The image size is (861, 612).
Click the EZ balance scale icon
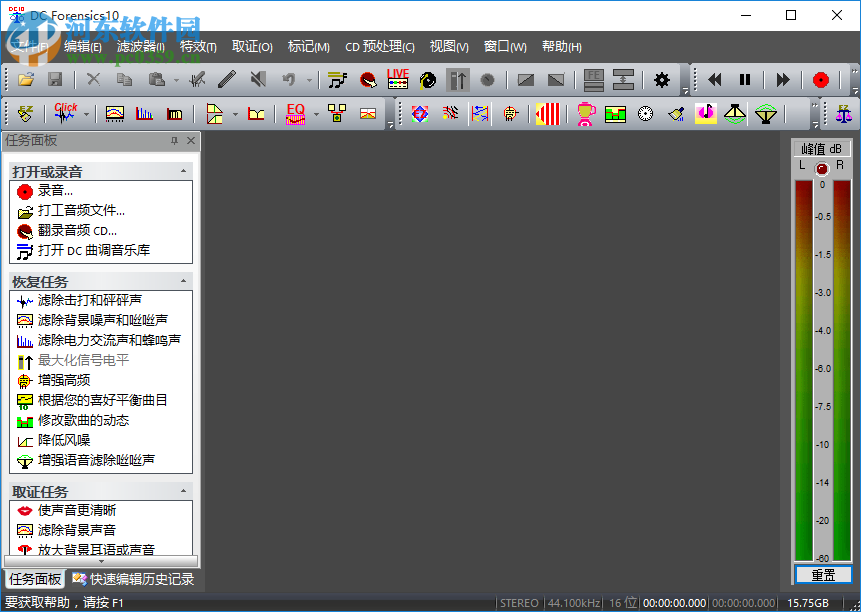point(844,114)
